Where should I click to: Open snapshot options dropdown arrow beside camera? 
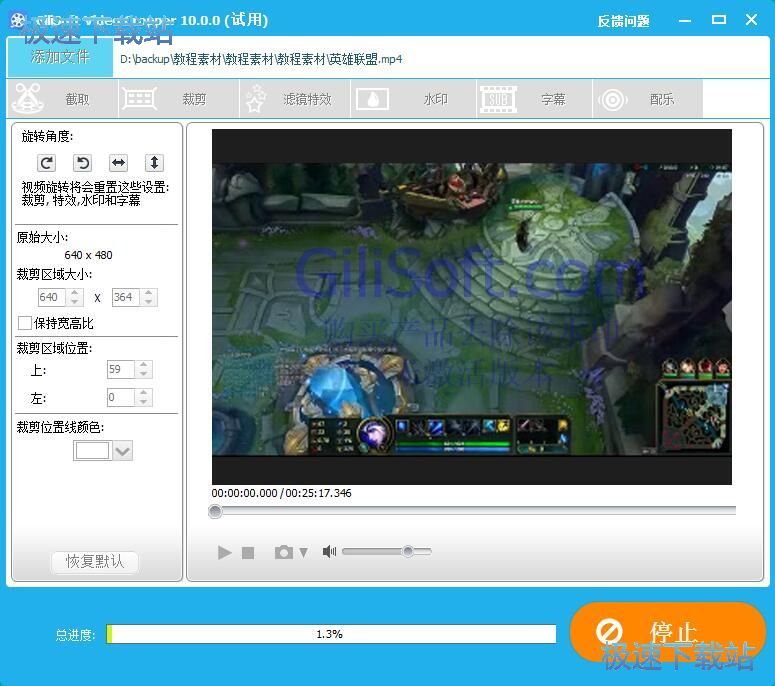point(303,552)
